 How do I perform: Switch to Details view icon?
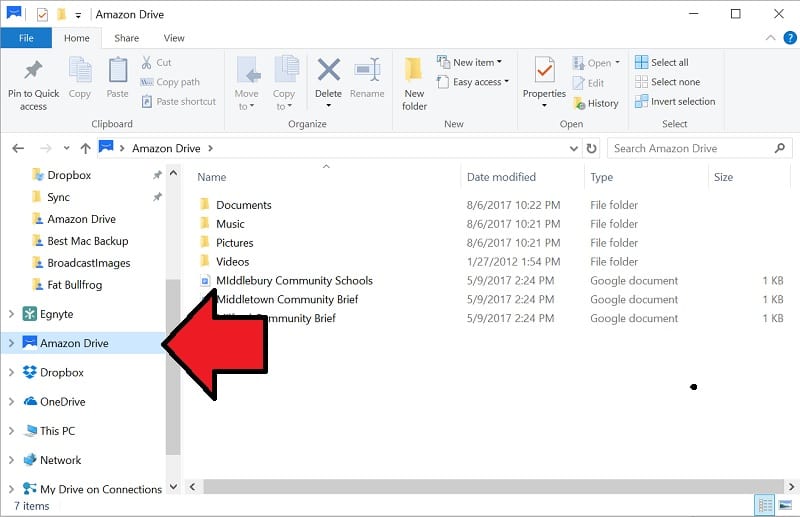pyautogui.click(x=765, y=505)
